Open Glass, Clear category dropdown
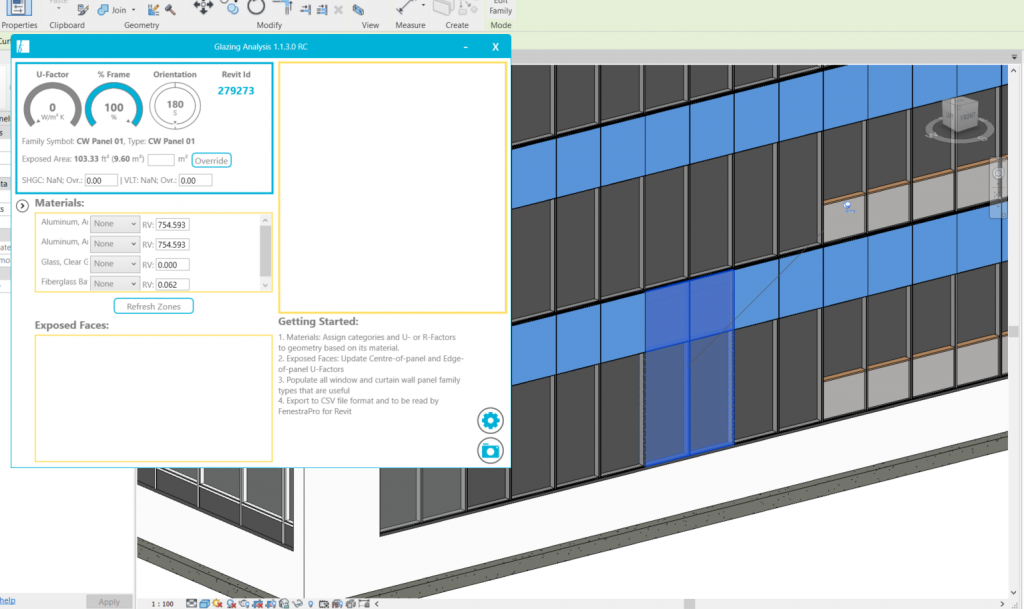The image size is (1024, 609). (114, 264)
